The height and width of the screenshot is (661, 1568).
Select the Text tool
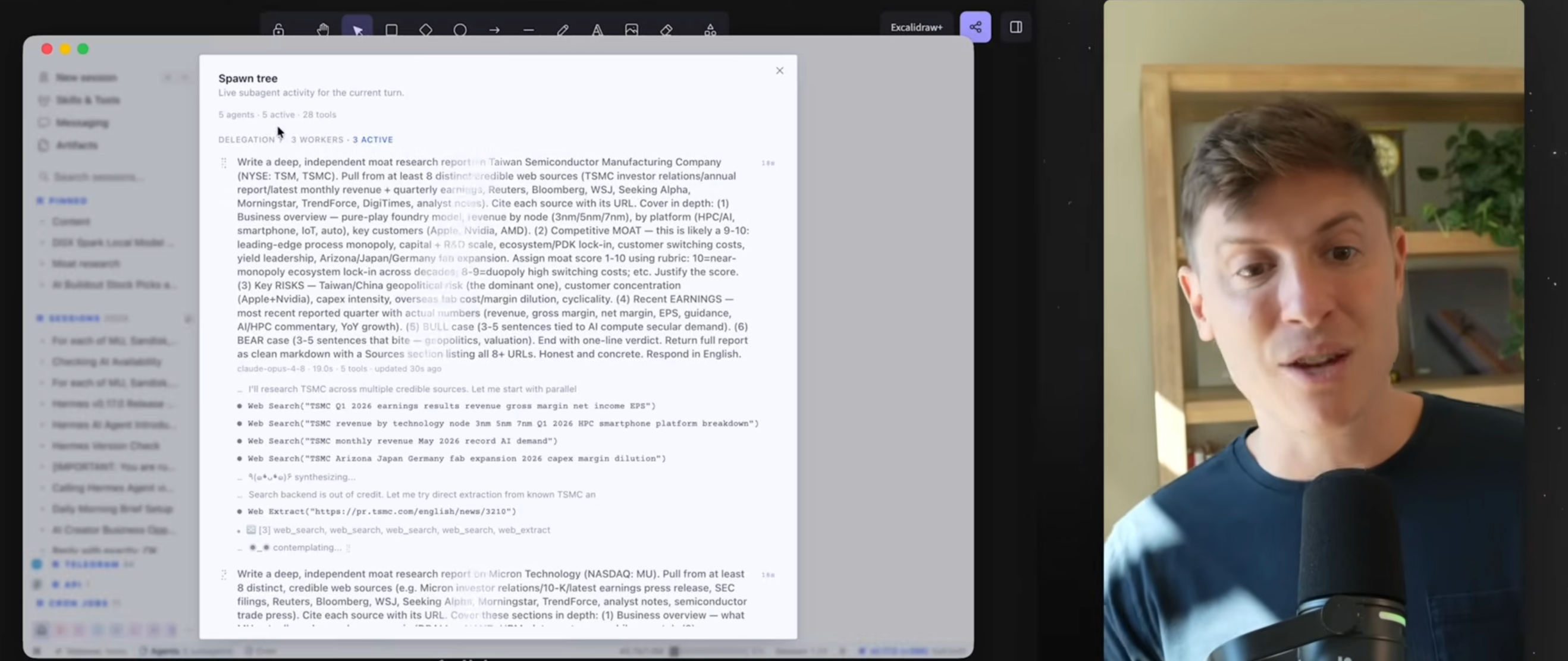tap(597, 29)
